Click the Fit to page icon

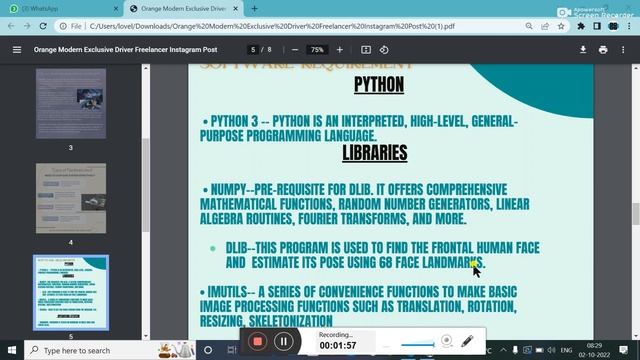point(366,50)
